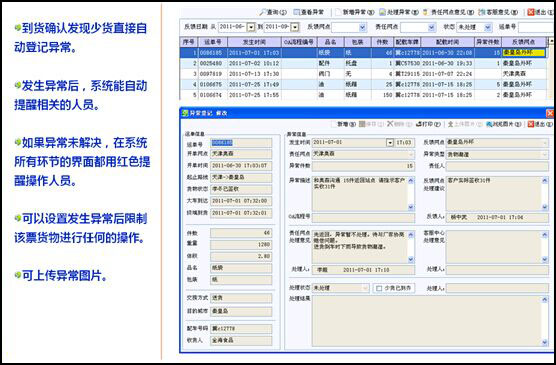Click the 异常件数 column header

point(488,42)
